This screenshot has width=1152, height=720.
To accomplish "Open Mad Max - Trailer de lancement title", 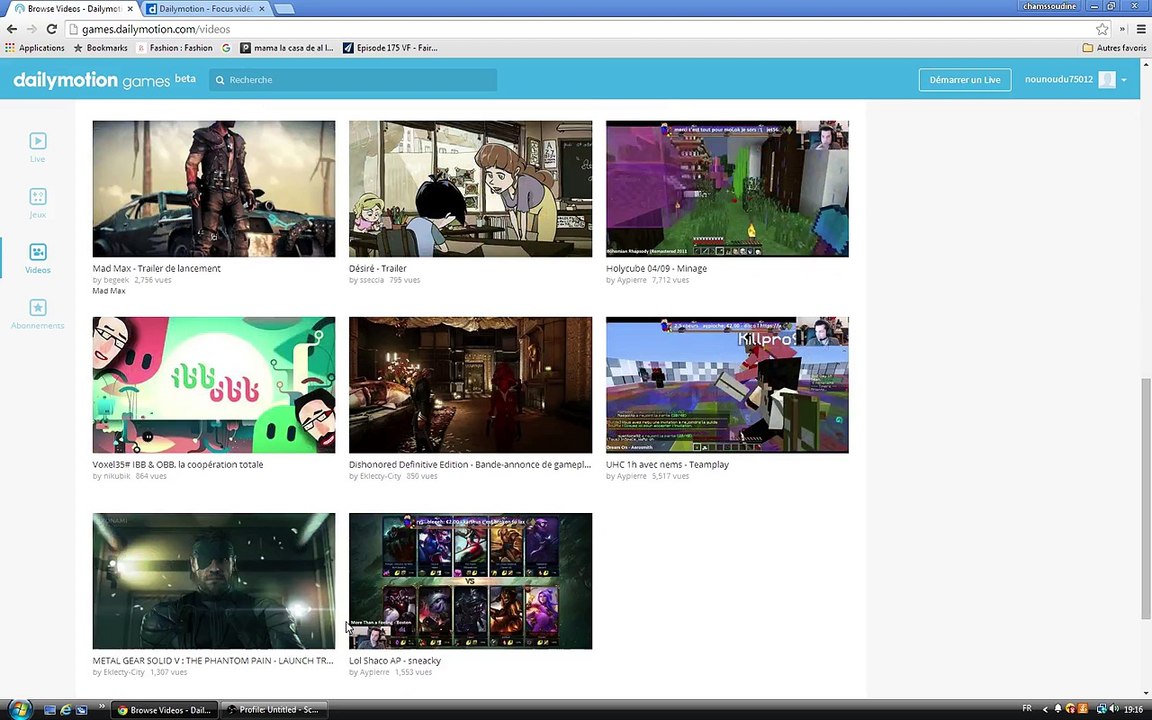I will coord(156,268).
